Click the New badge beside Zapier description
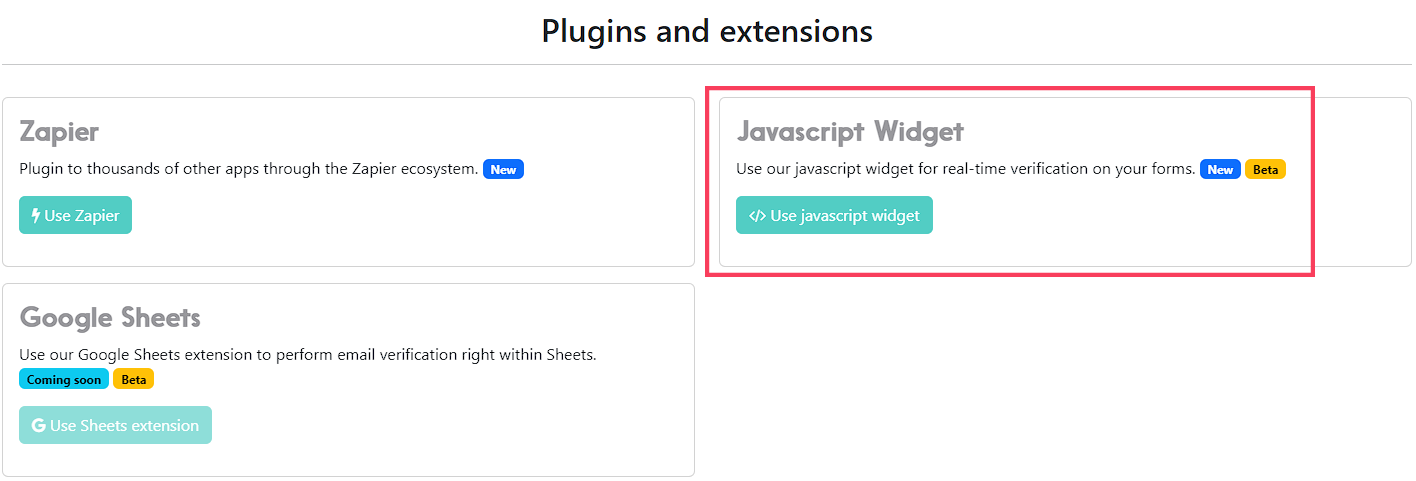Viewport: 1416px width, 481px height. [x=503, y=169]
